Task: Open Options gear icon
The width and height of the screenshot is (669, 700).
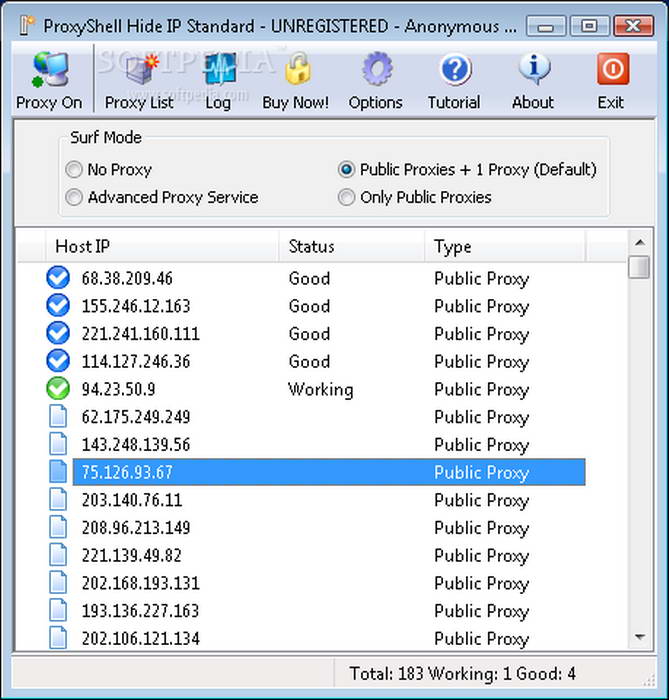Action: (377, 68)
